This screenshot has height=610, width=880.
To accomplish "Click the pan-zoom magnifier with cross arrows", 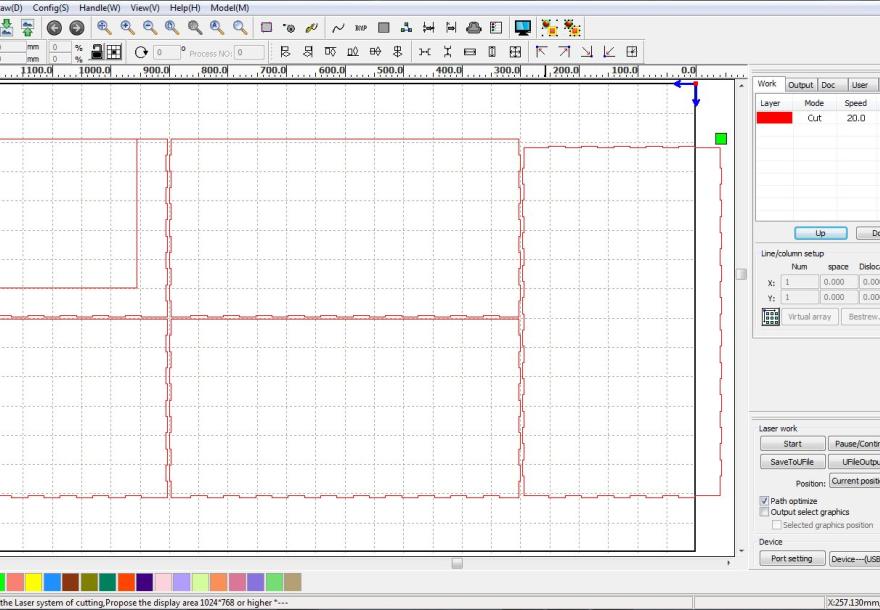I will click(x=104, y=27).
